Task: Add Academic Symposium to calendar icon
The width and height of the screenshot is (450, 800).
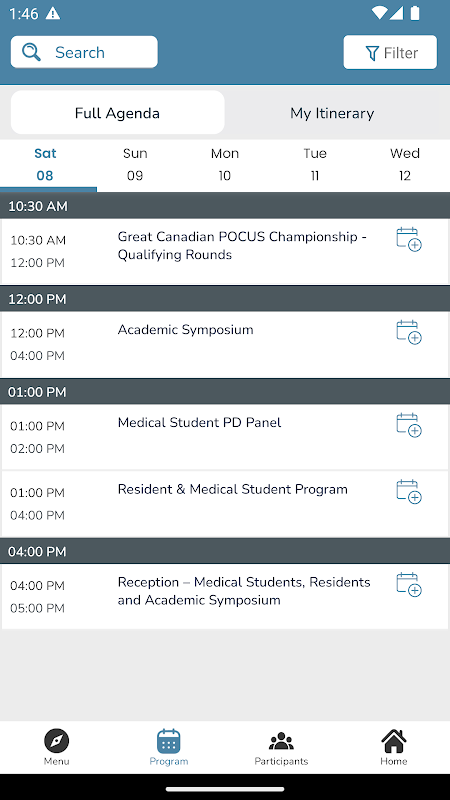Action: (x=409, y=332)
